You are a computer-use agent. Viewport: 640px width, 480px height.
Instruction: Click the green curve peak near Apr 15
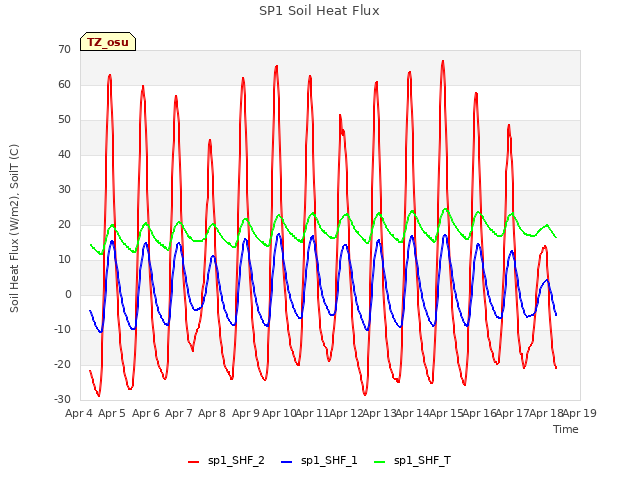(x=445, y=209)
